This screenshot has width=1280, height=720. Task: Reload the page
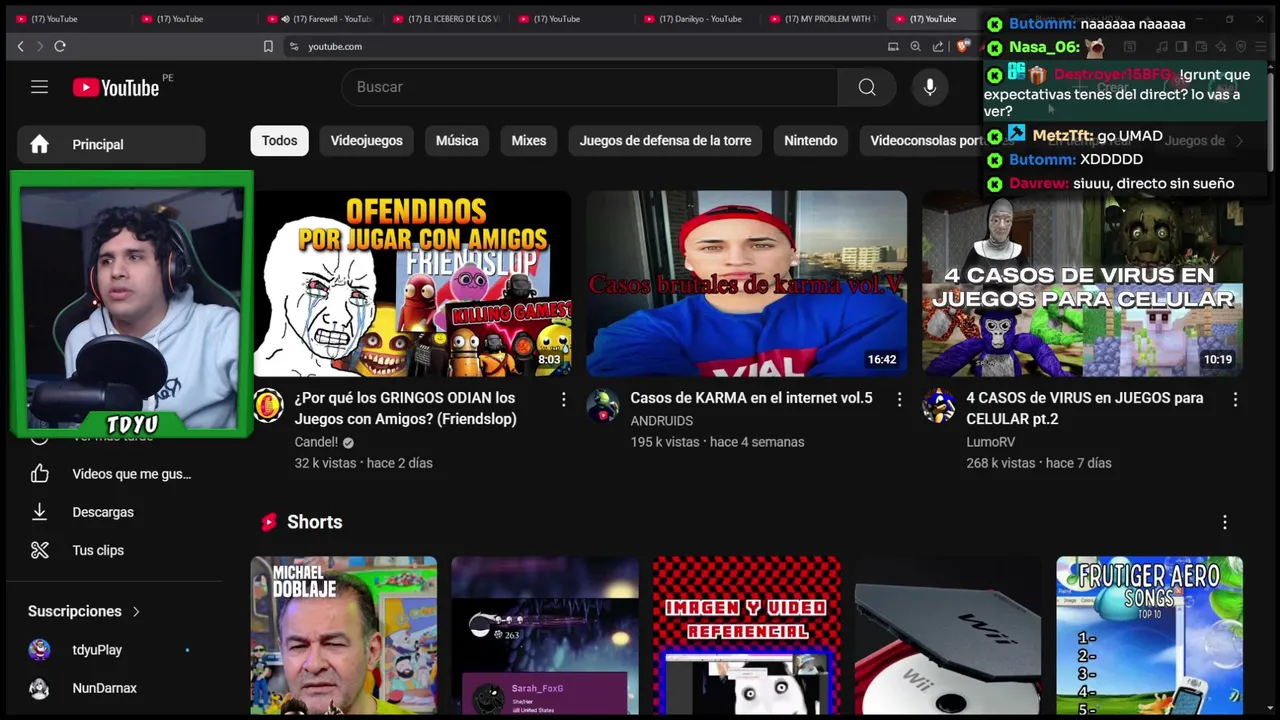point(60,46)
